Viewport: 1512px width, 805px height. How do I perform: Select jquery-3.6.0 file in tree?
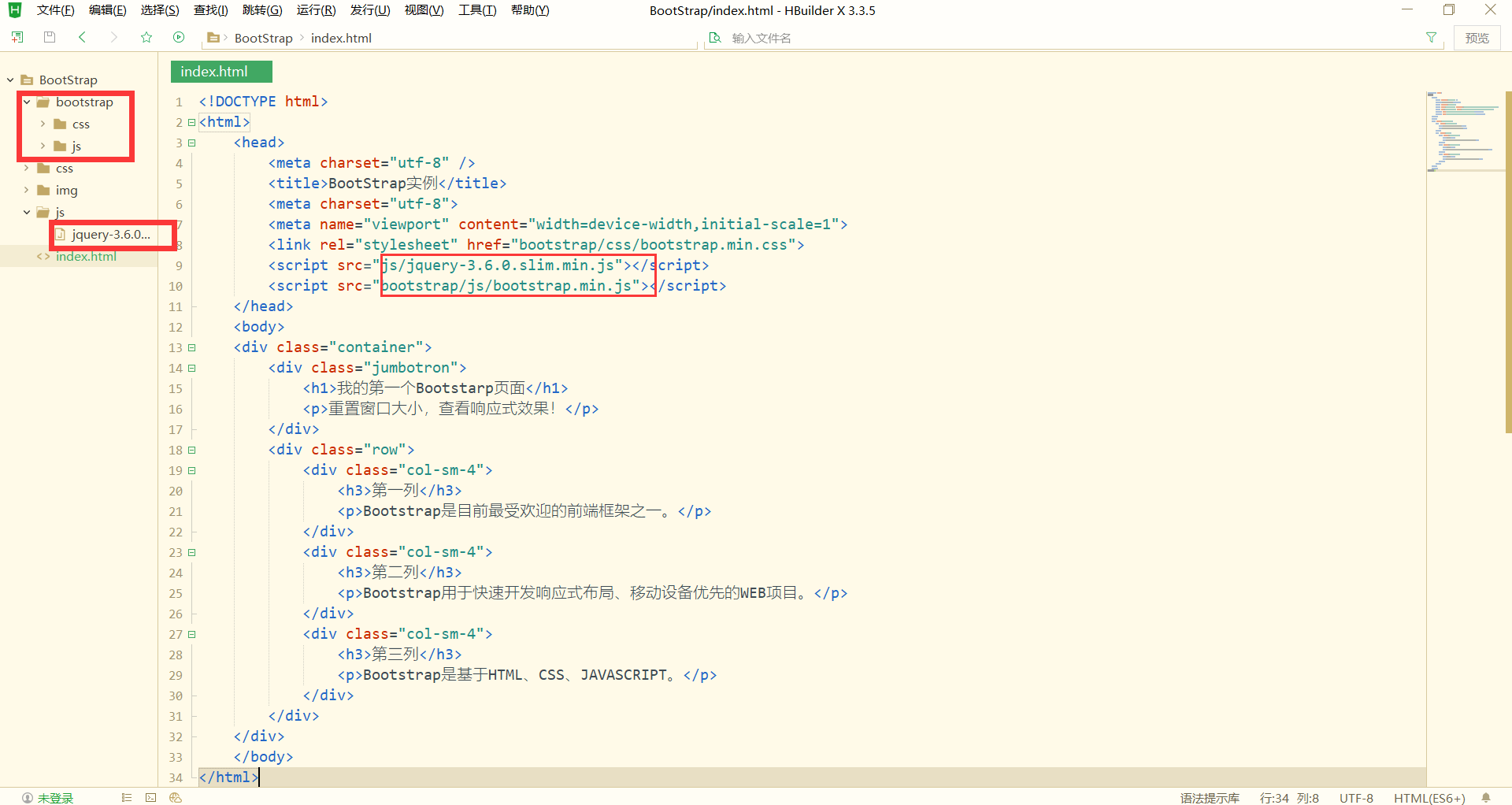coord(110,234)
